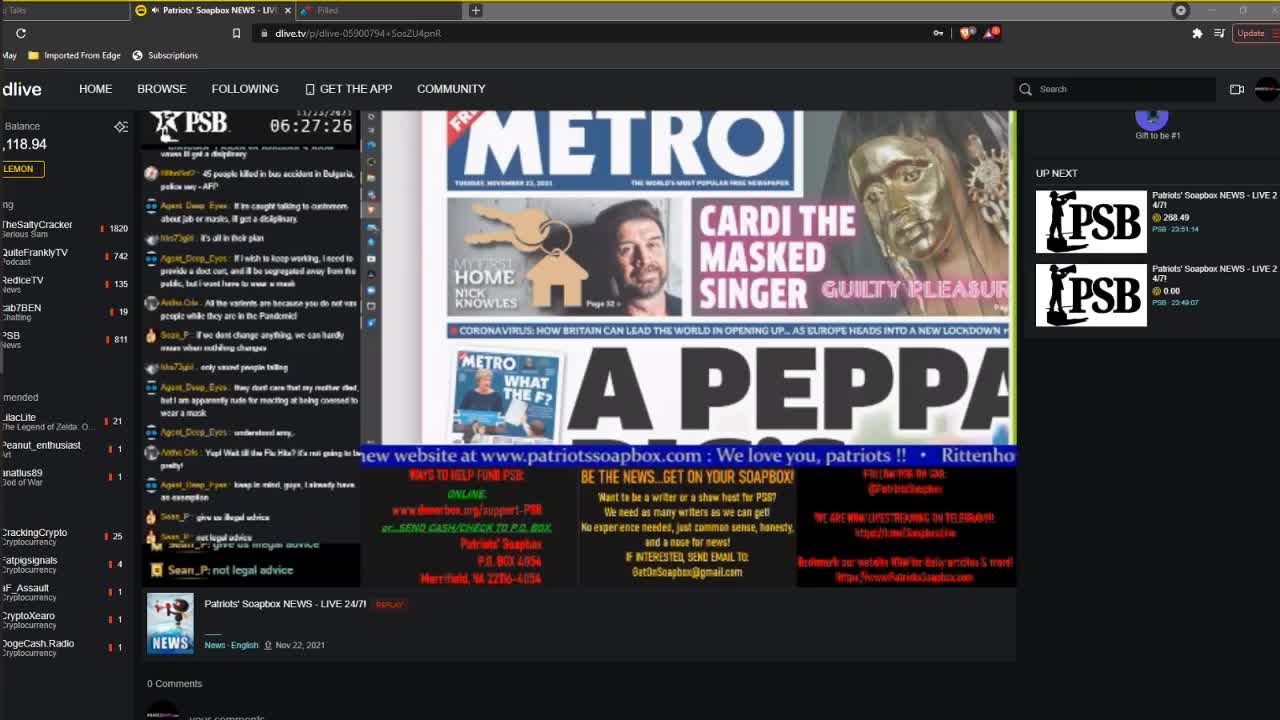
Task: Open GET THE APP link
Action: (x=348, y=89)
